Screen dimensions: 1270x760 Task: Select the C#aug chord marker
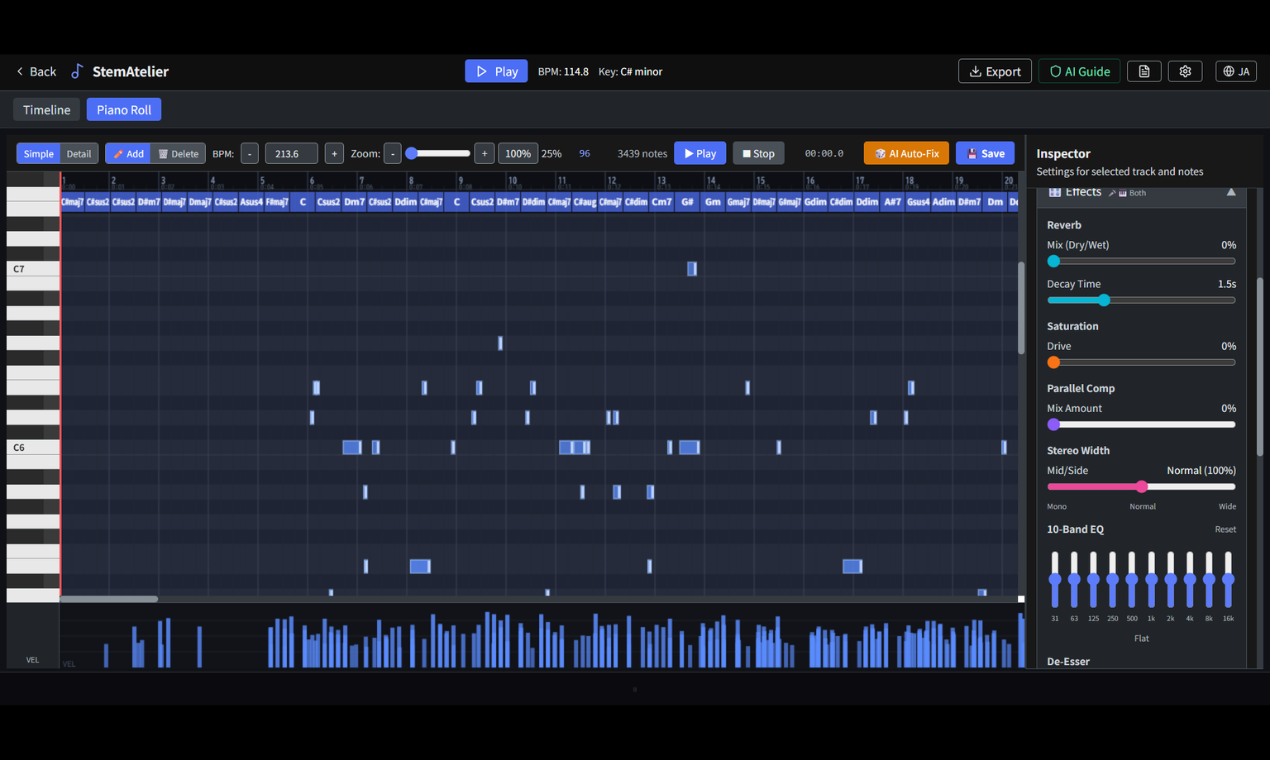coord(584,201)
